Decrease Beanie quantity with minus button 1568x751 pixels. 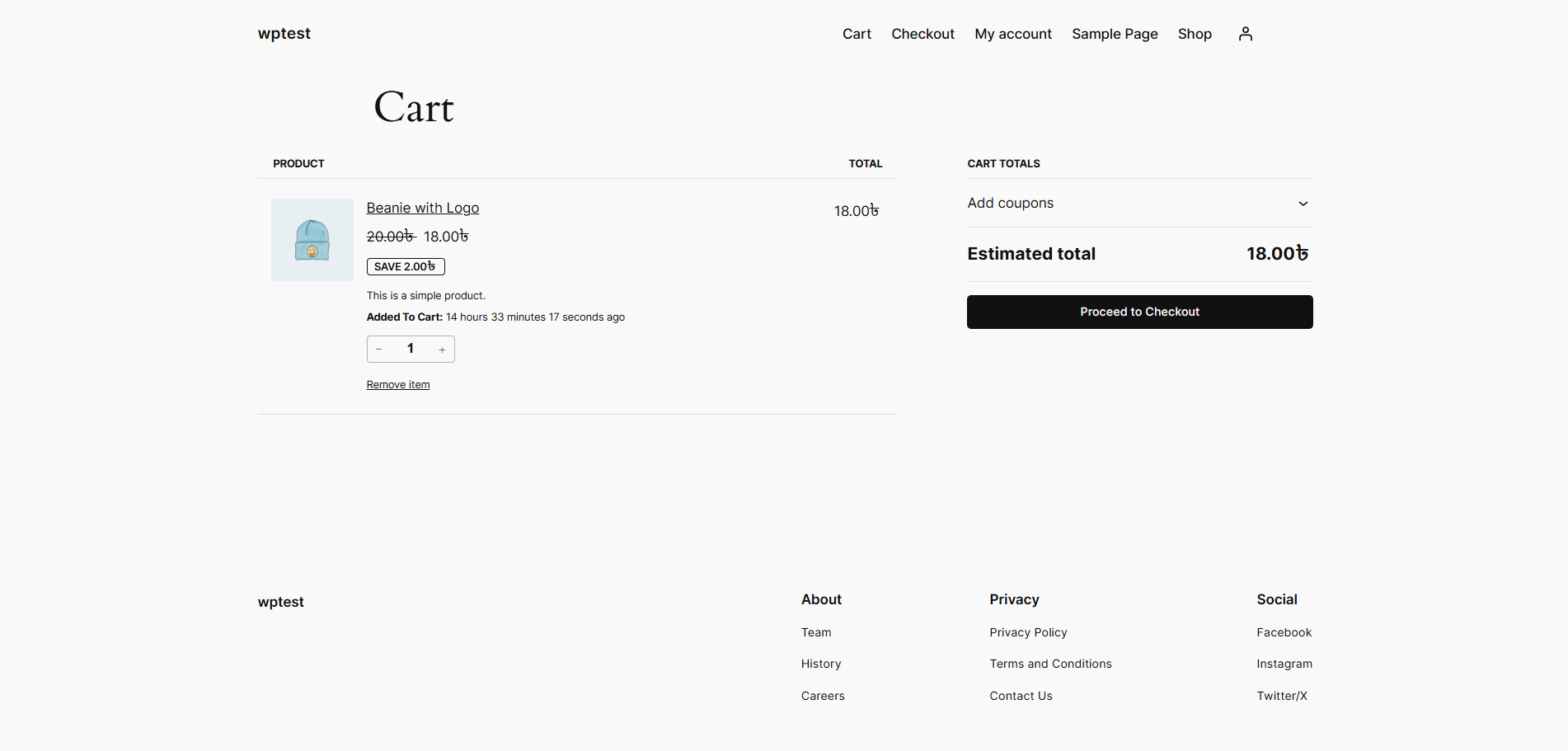coord(379,350)
